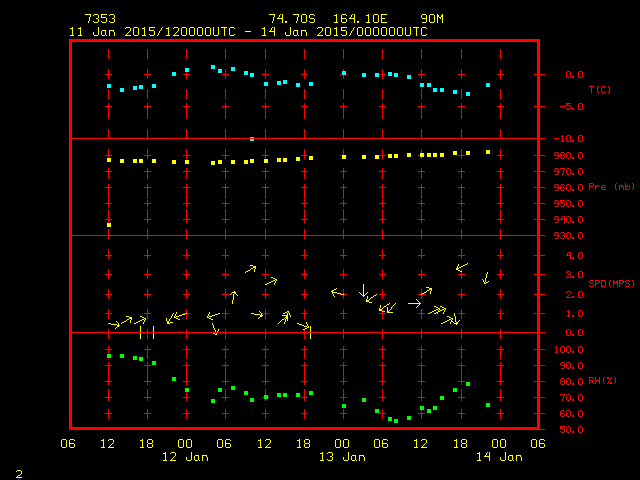
Task: Click the 12 Jan date label
Action: (185, 457)
